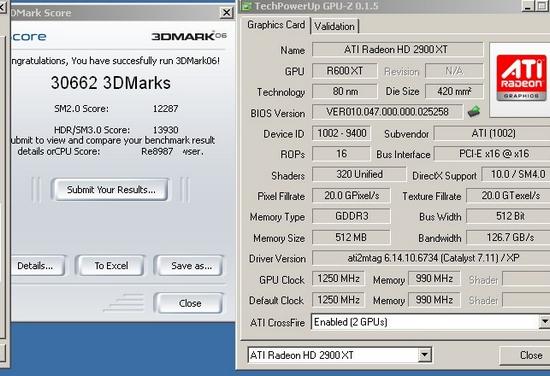Click the Save as... button
The width and height of the screenshot is (550, 376).
191,266
